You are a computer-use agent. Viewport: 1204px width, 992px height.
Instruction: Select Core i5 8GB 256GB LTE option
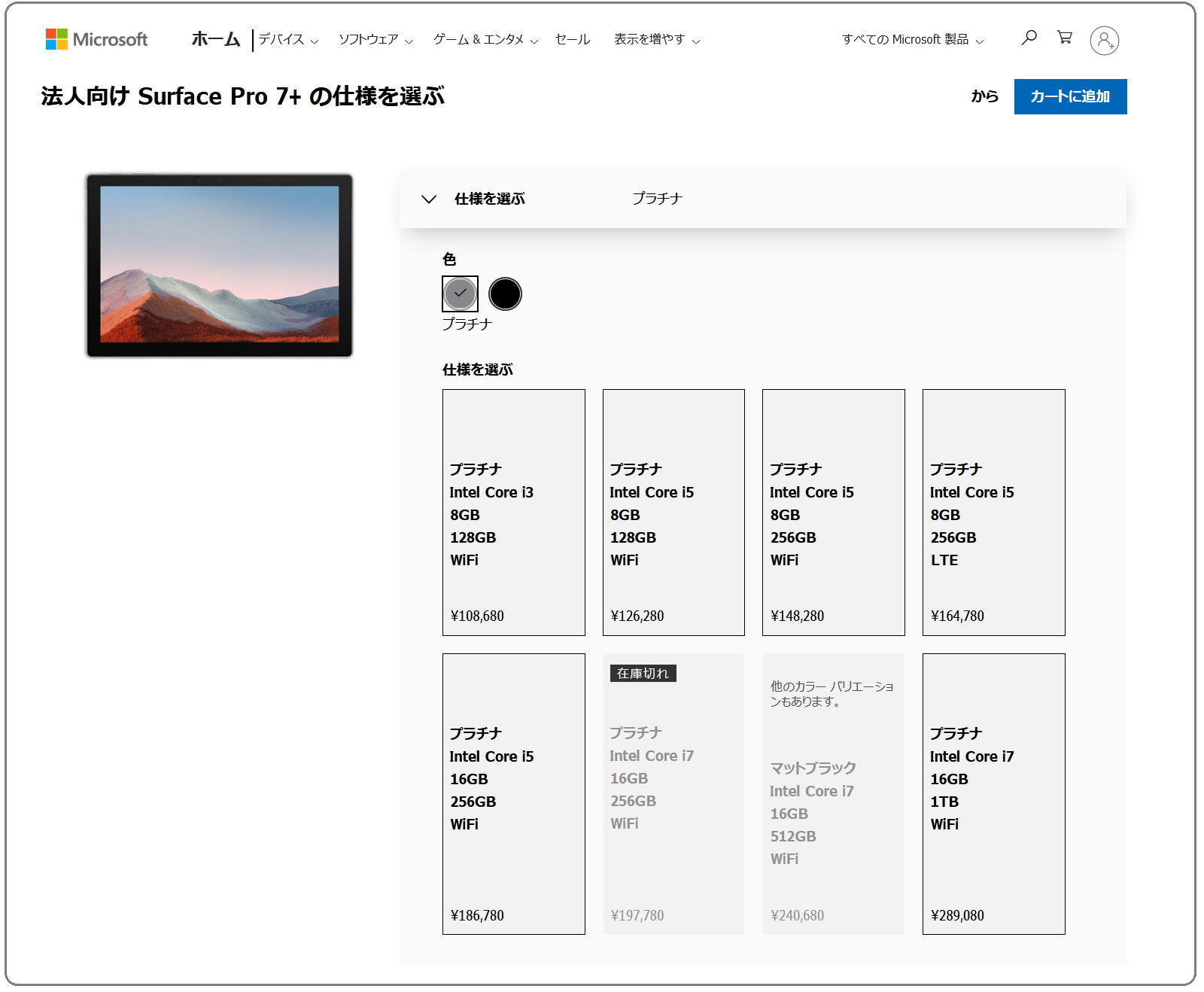(993, 513)
